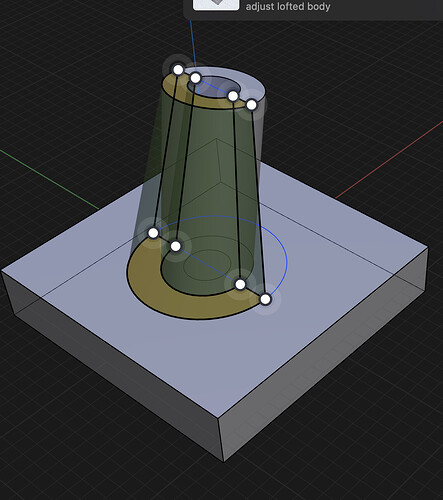Click the 'adjust lofted body' label

tap(288, 7)
